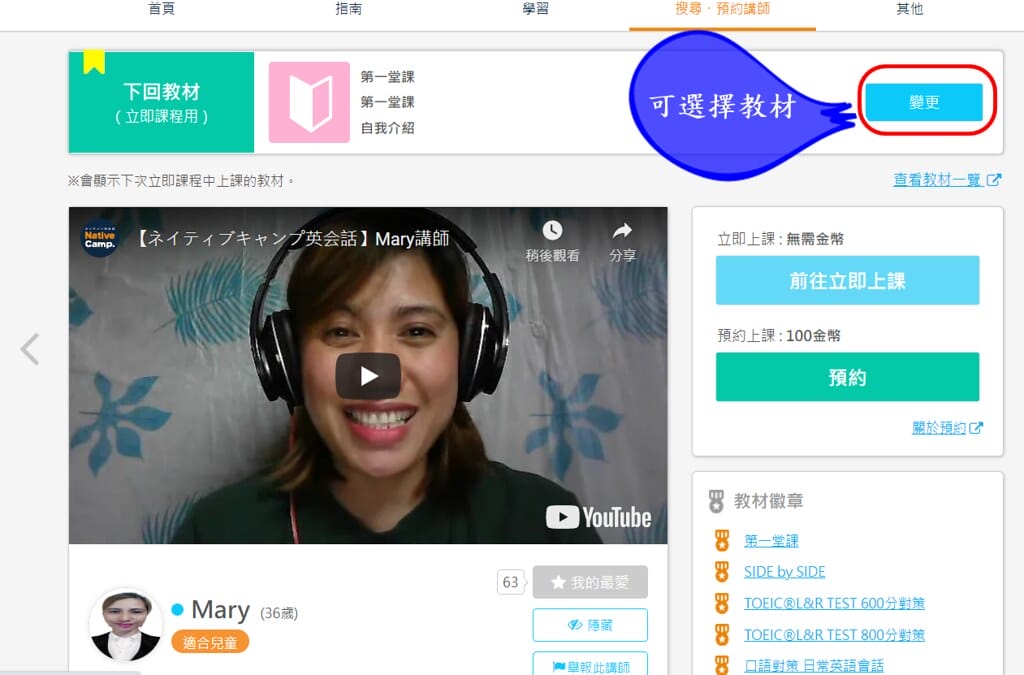Click the Native Camp channel logo on video
The width and height of the screenshot is (1024, 675).
(x=99, y=238)
